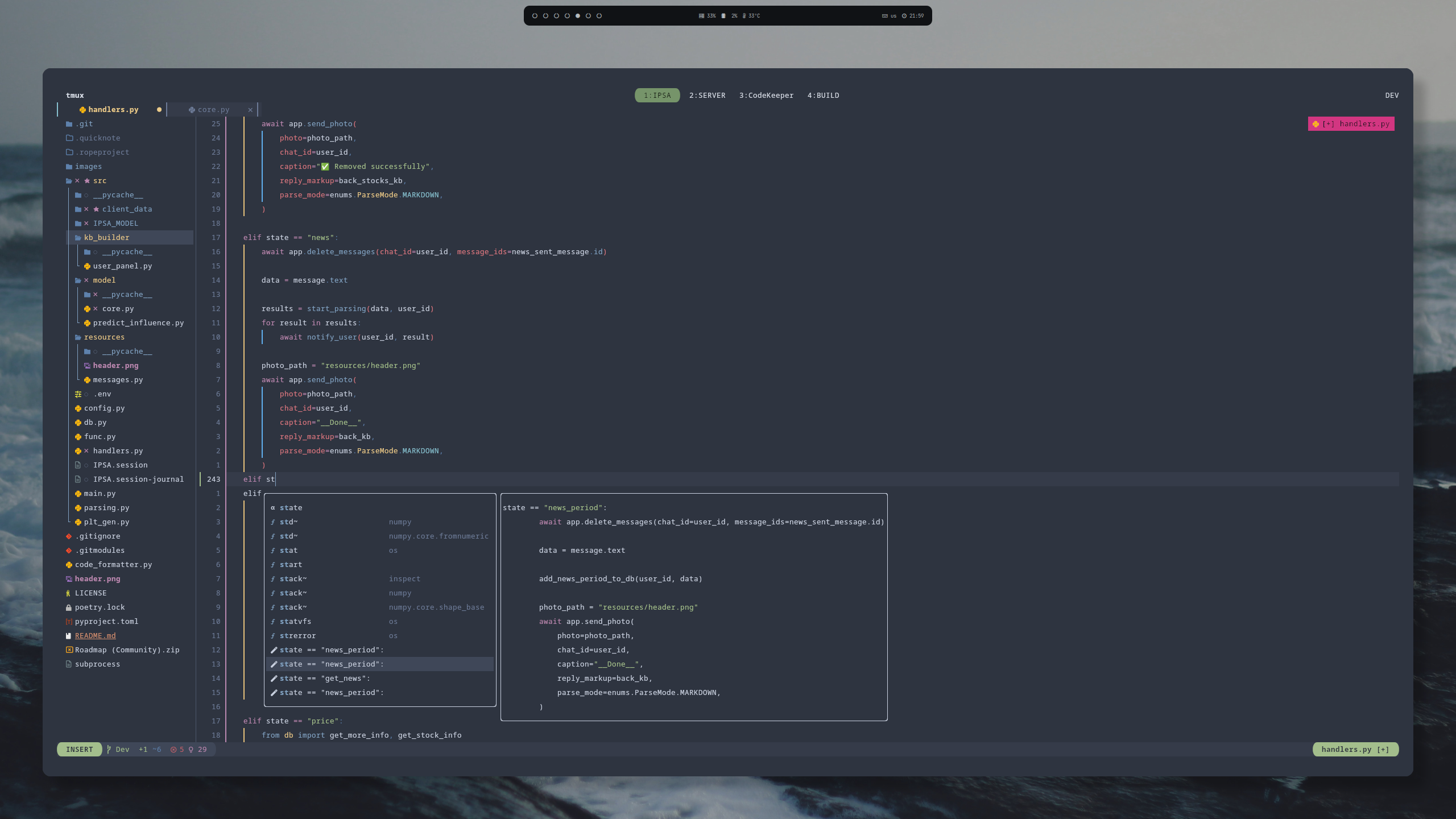
Task: Expand the .quicknote folder
Action: (93, 138)
